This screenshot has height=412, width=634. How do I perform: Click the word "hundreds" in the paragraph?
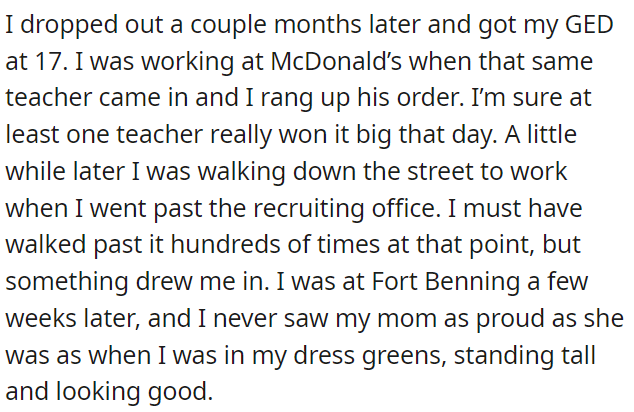click(x=226, y=245)
